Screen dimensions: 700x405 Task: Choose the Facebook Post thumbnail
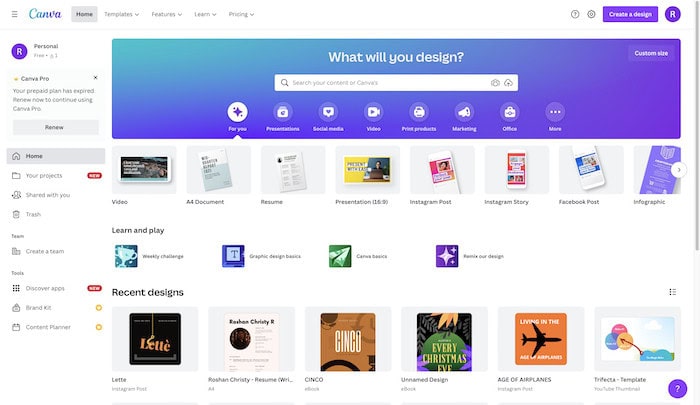tap(591, 170)
